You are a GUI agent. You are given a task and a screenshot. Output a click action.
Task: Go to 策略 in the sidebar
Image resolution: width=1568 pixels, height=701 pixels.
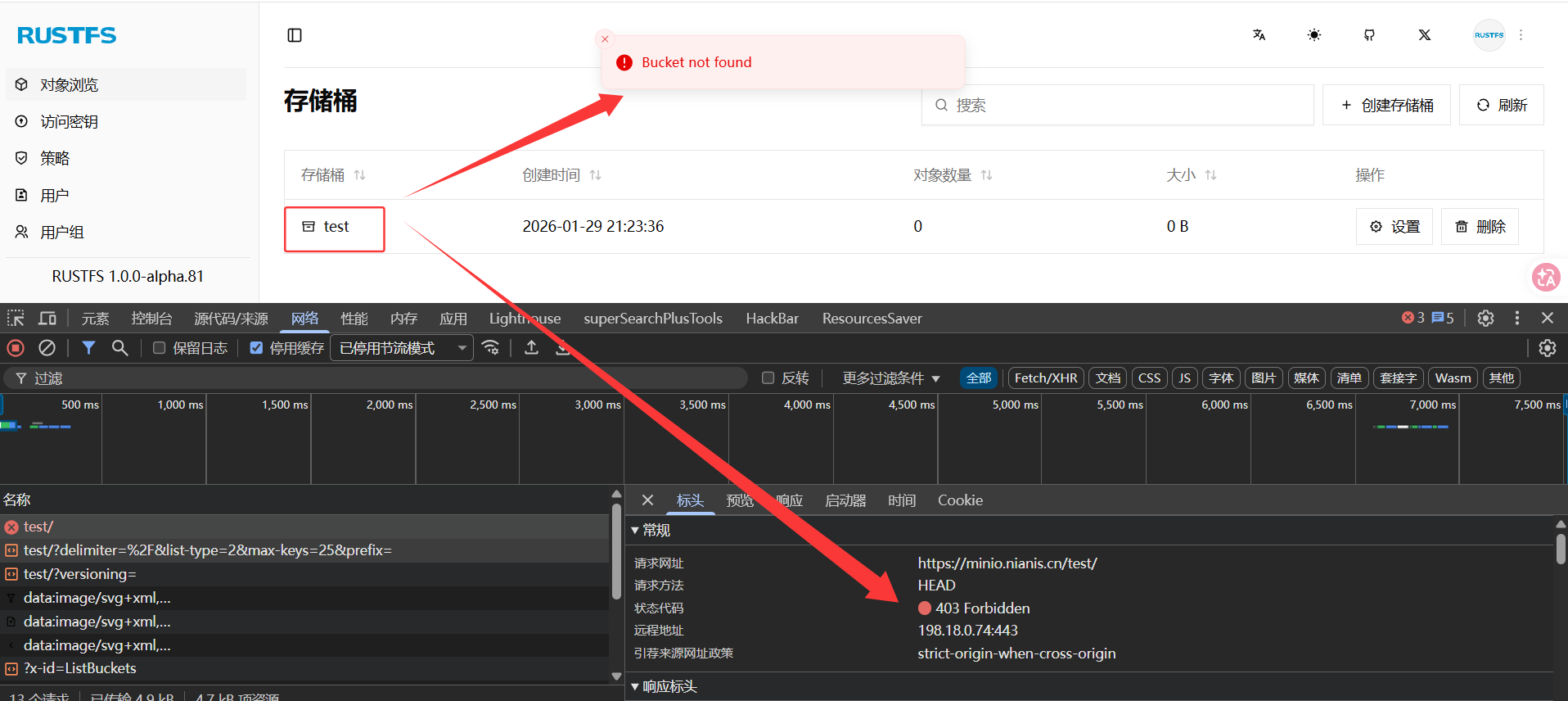(126, 158)
